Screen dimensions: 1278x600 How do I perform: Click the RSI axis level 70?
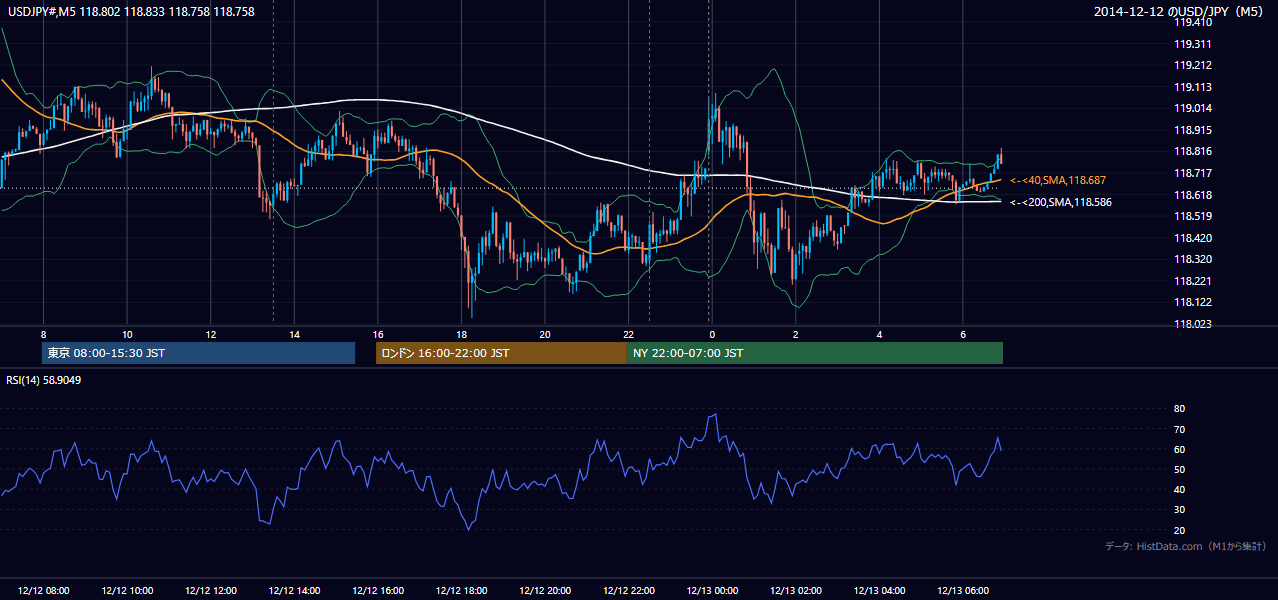tap(1179, 429)
